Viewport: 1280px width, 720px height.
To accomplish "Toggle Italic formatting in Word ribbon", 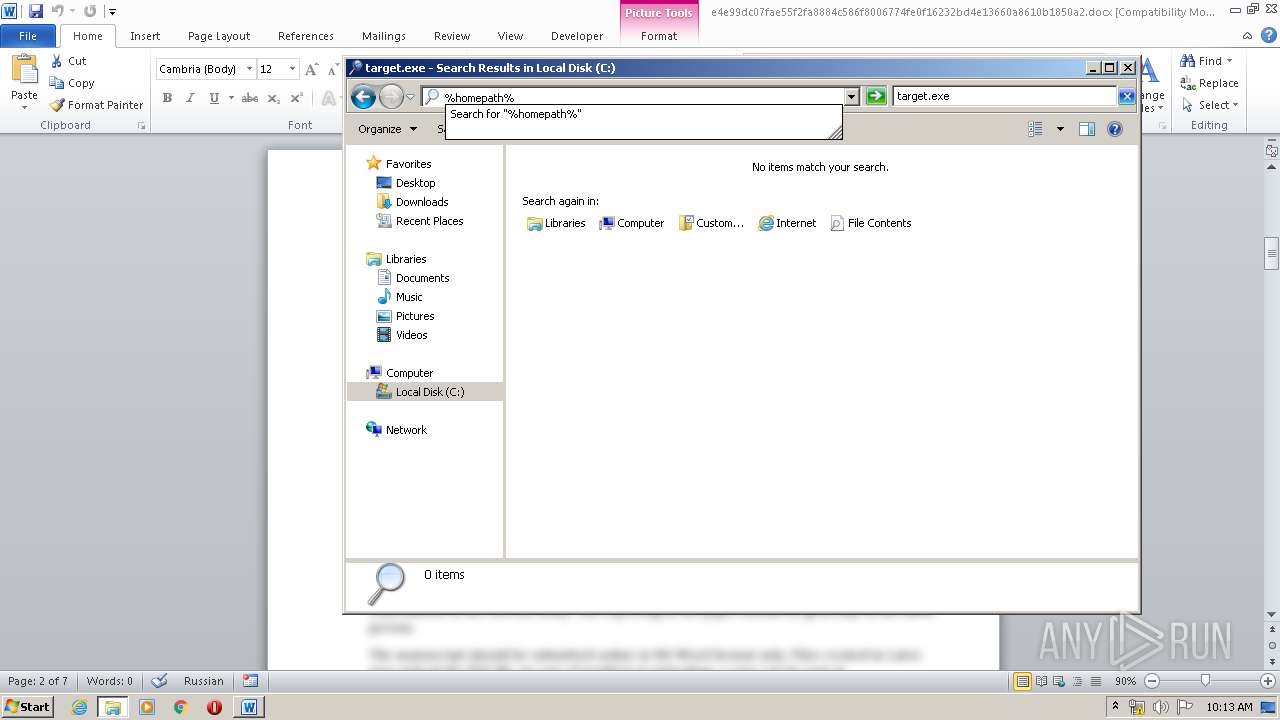I will click(x=190, y=98).
